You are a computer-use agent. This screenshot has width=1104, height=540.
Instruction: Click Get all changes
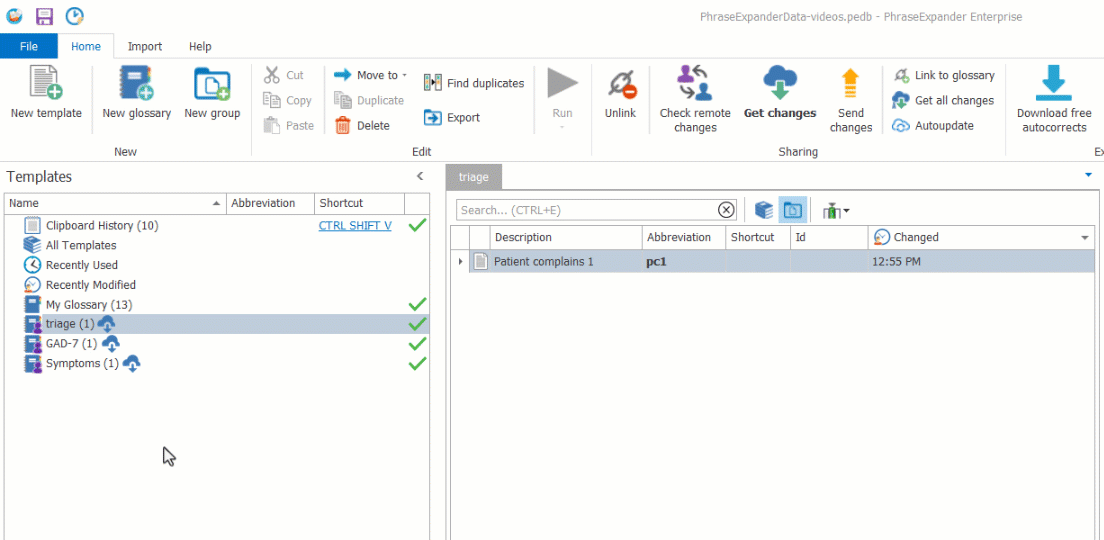tap(943, 100)
